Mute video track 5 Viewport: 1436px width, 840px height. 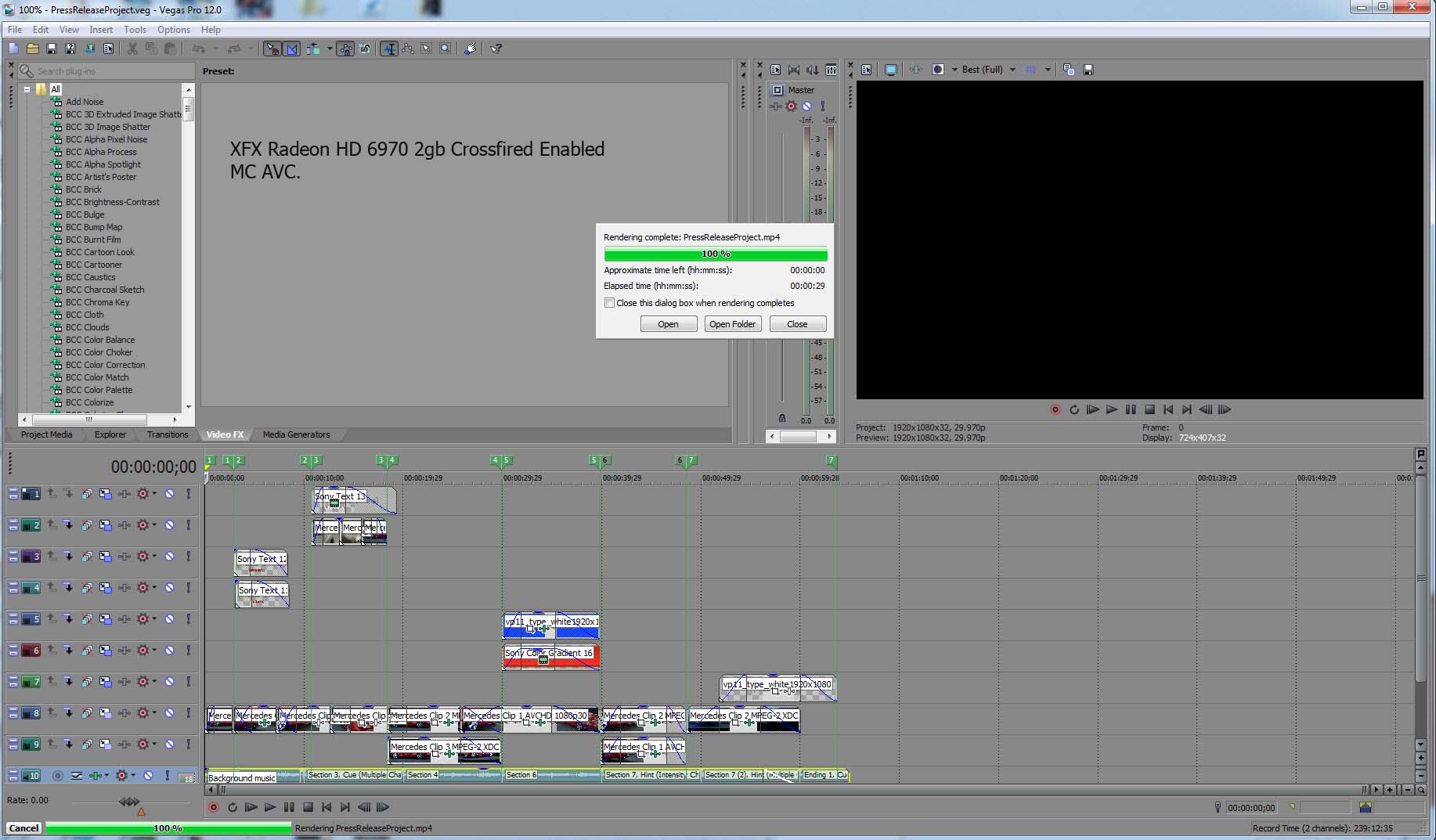pyautogui.click(x=169, y=619)
